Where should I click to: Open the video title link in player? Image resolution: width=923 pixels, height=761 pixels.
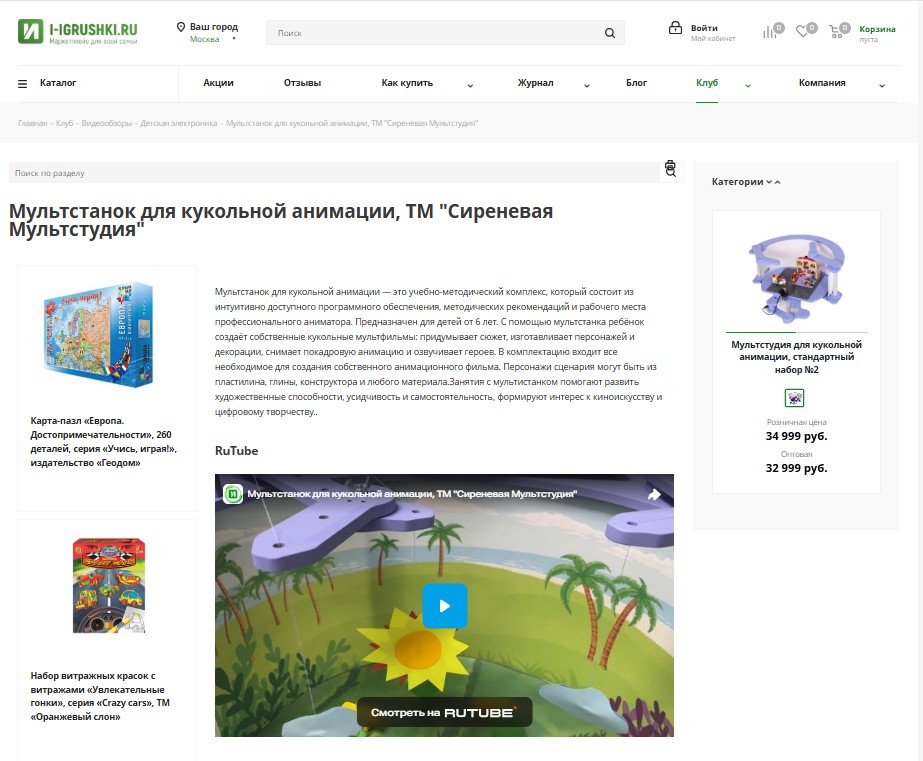tap(412, 494)
